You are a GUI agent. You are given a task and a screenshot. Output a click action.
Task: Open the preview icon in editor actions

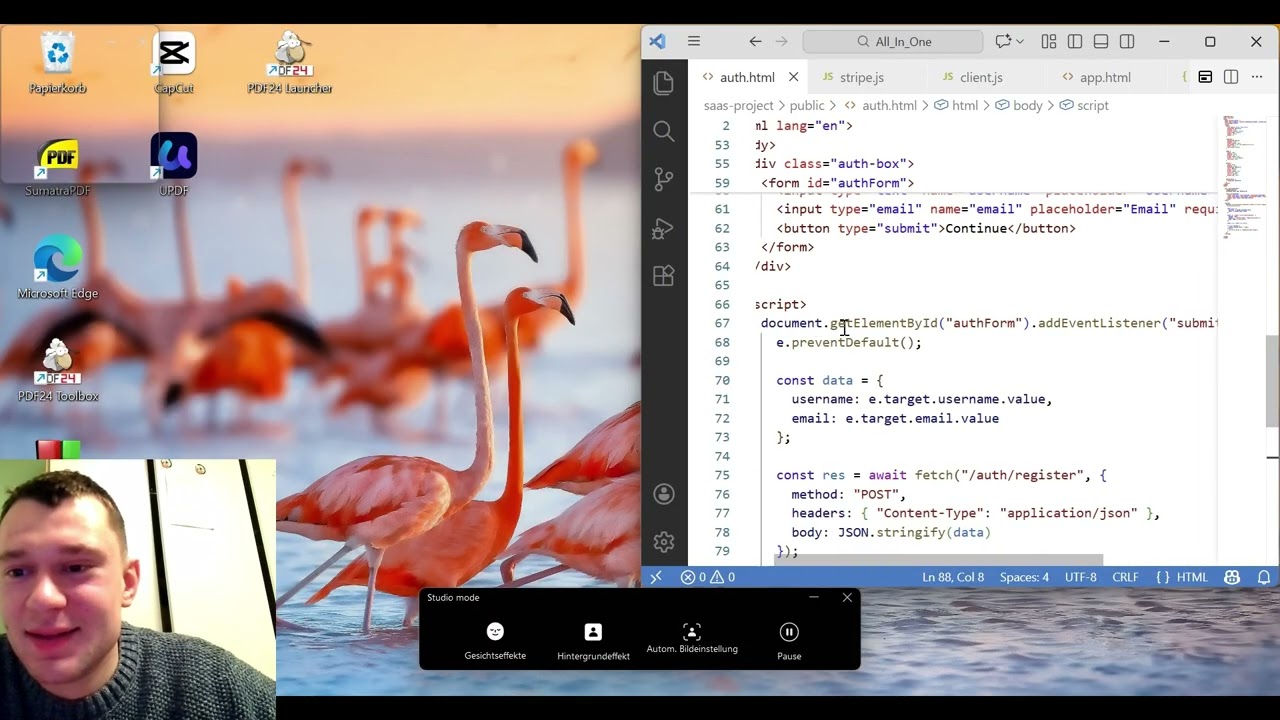tap(1205, 77)
